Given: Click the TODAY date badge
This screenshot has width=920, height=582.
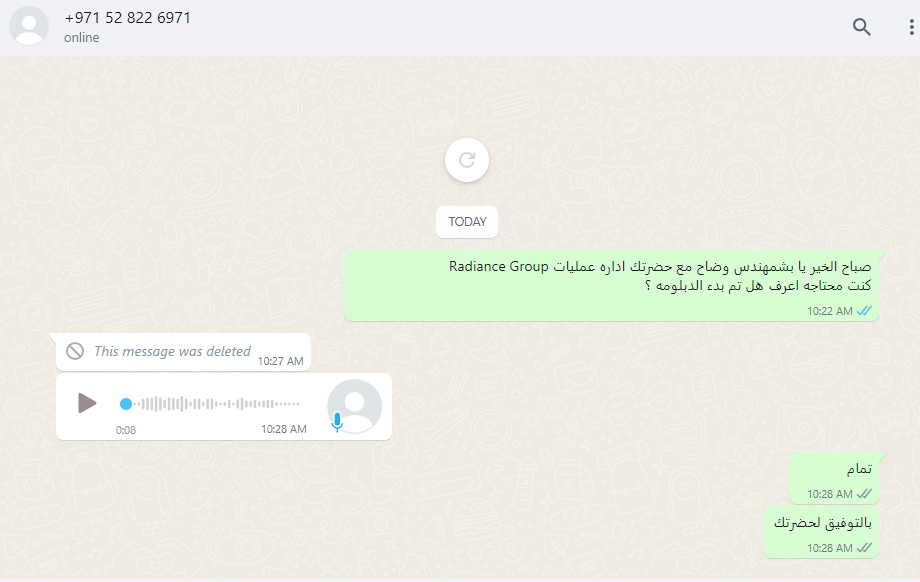Looking at the screenshot, I should click(x=467, y=222).
